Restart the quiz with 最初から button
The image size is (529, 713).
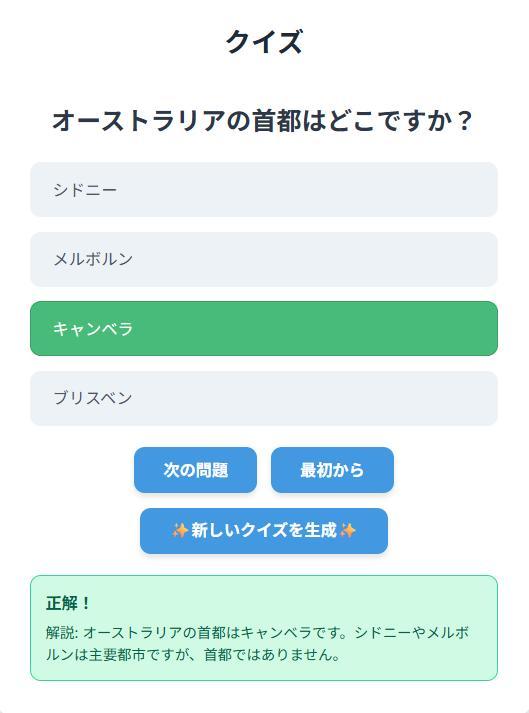[x=332, y=470]
